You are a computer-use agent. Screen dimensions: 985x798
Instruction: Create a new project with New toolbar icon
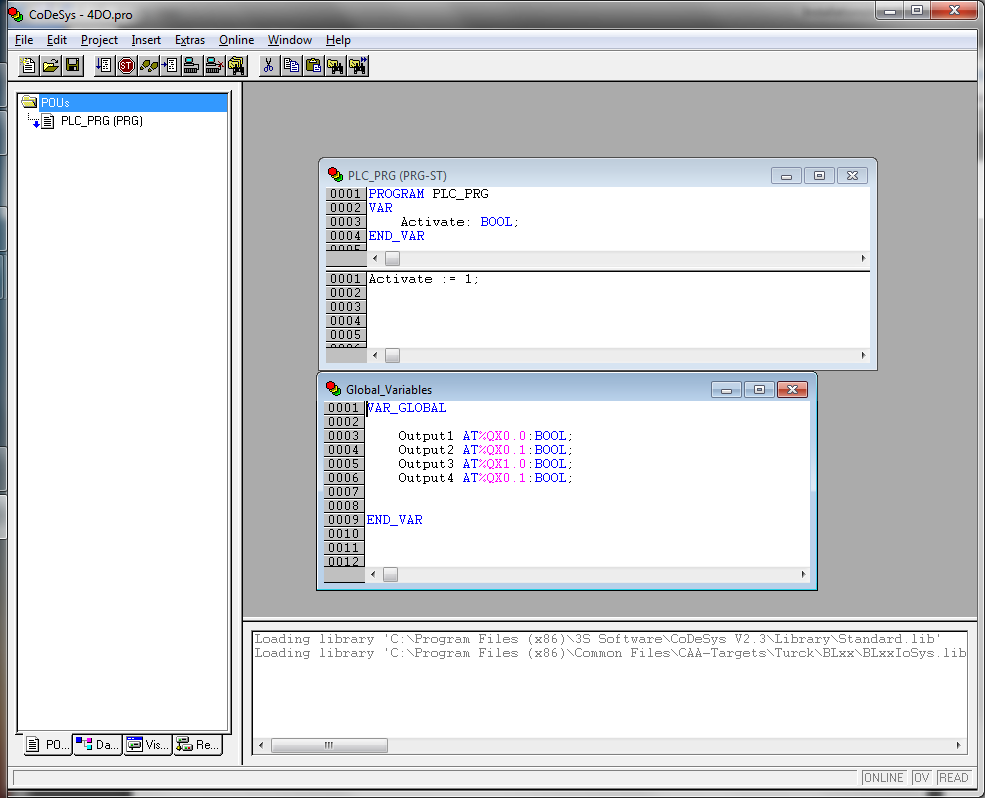click(28, 65)
